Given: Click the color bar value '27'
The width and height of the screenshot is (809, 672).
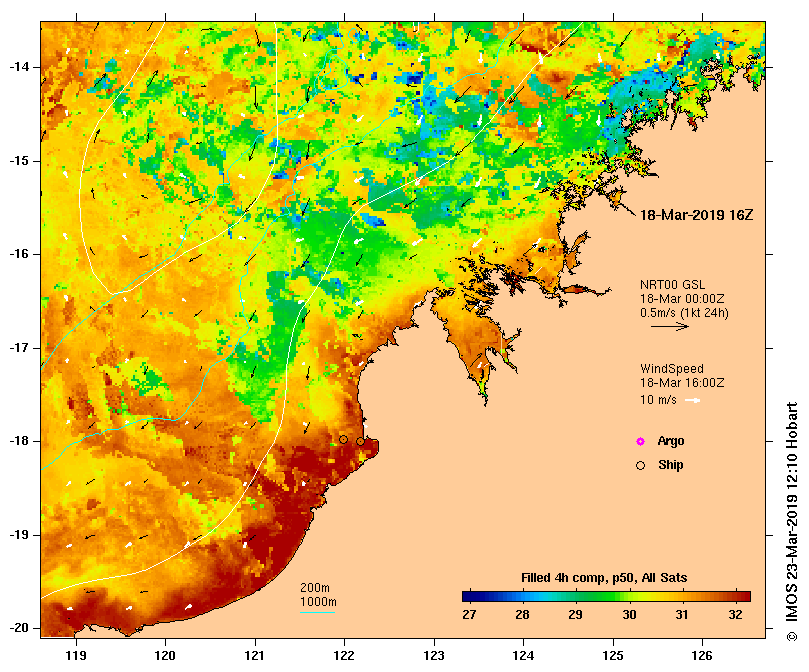Looking at the screenshot, I should coord(469,615).
